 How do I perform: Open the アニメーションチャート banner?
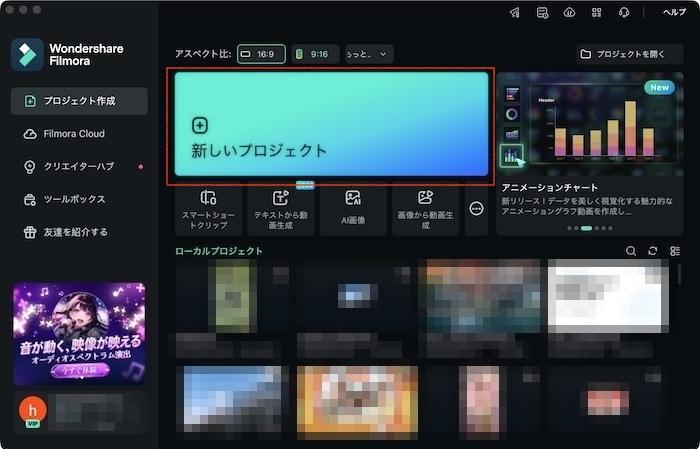coord(590,154)
